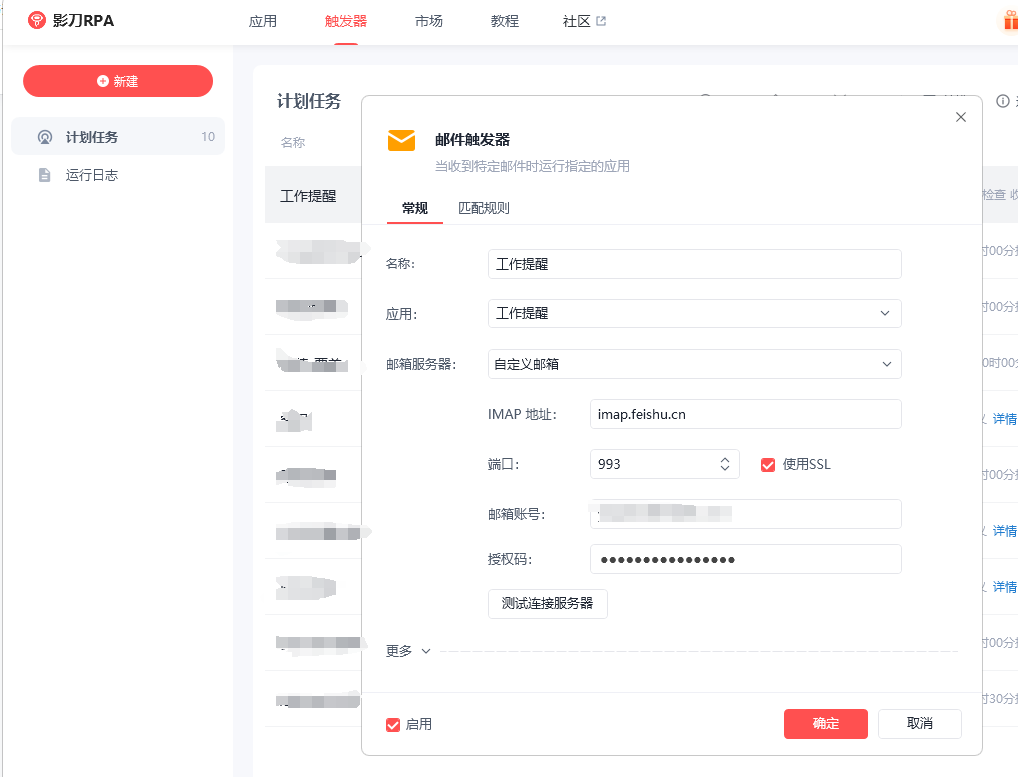1018x777 pixels.
Task: Open the gift box icon
Action: pos(1010,21)
